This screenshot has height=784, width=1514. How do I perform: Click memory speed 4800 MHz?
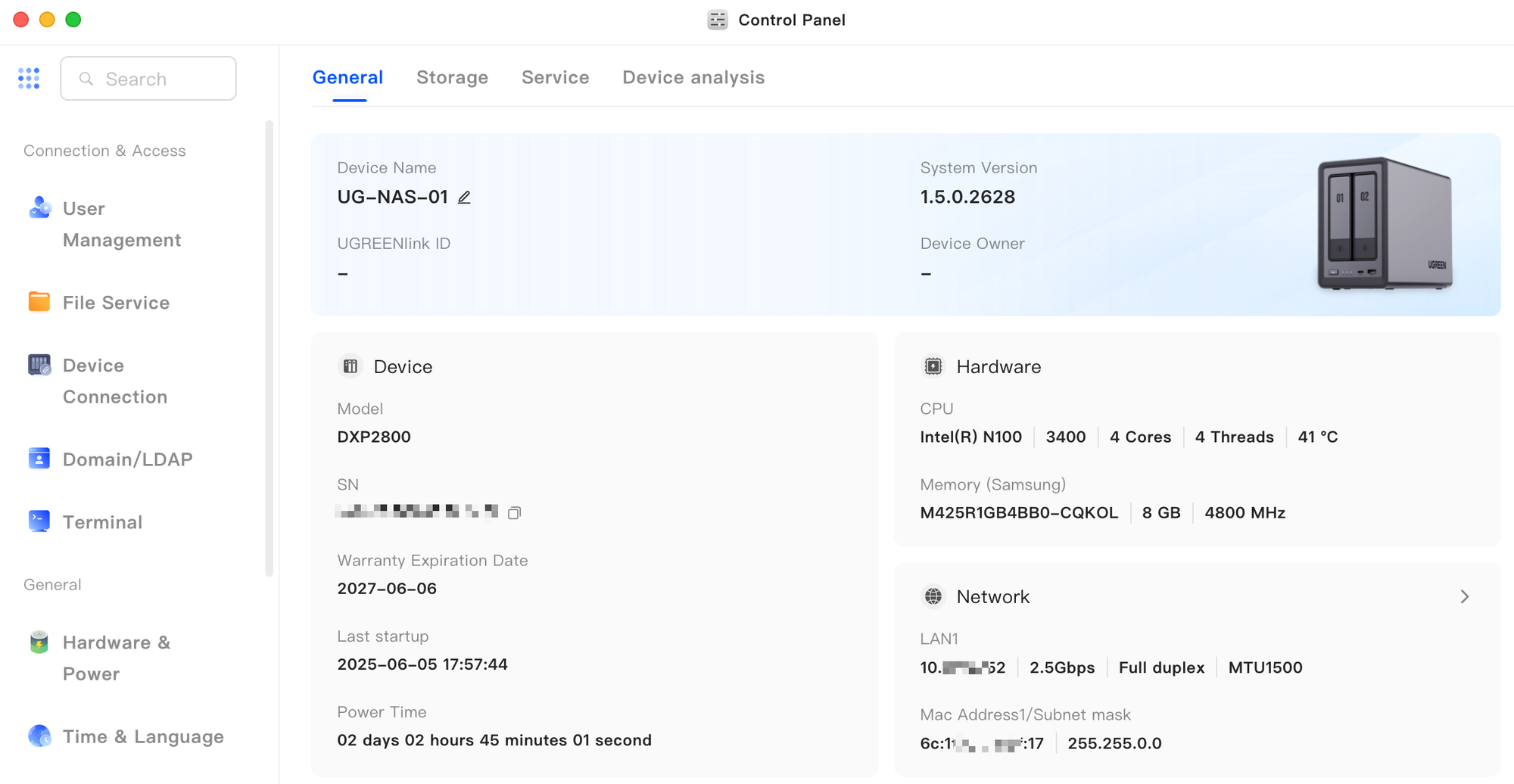1245,512
